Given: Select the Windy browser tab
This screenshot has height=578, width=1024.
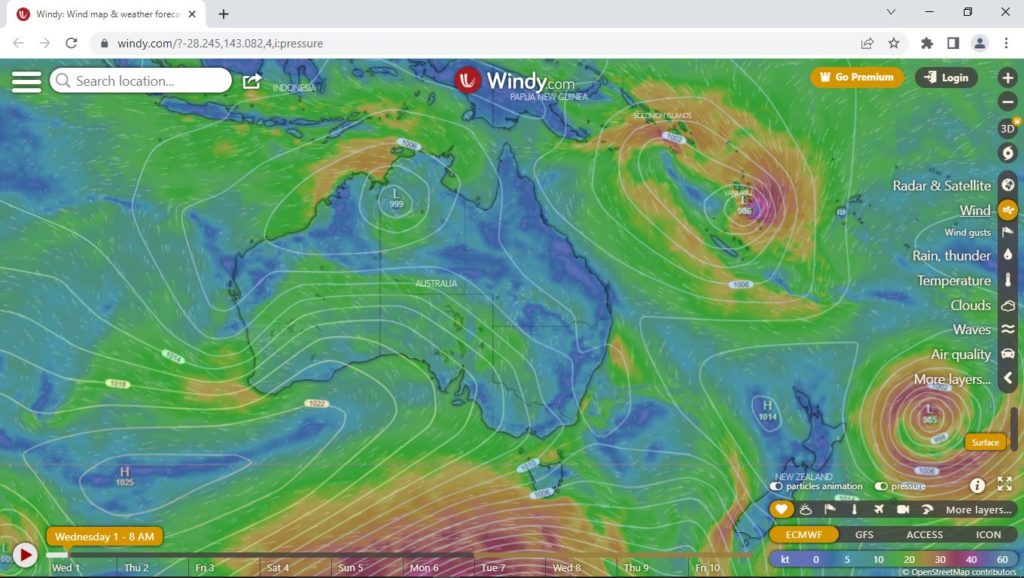Looking at the screenshot, I should pos(106,14).
